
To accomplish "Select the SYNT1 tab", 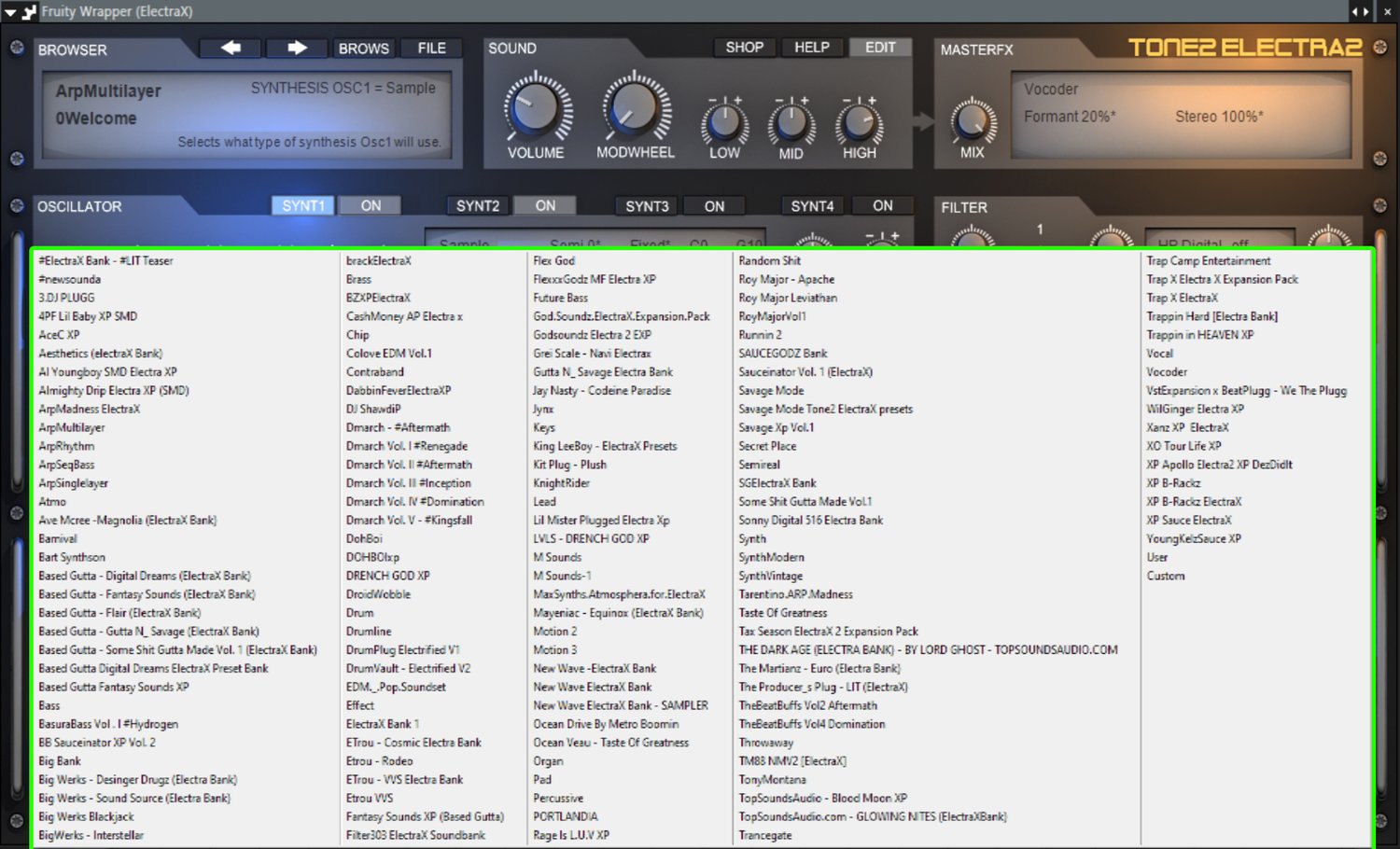I will point(302,205).
